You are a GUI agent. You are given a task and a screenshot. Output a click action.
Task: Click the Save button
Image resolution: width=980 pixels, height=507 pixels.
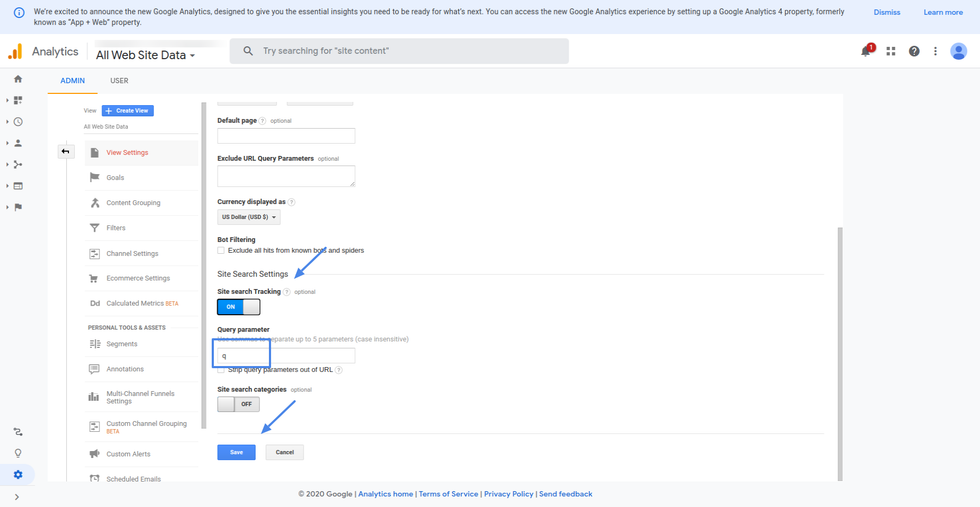tap(236, 452)
